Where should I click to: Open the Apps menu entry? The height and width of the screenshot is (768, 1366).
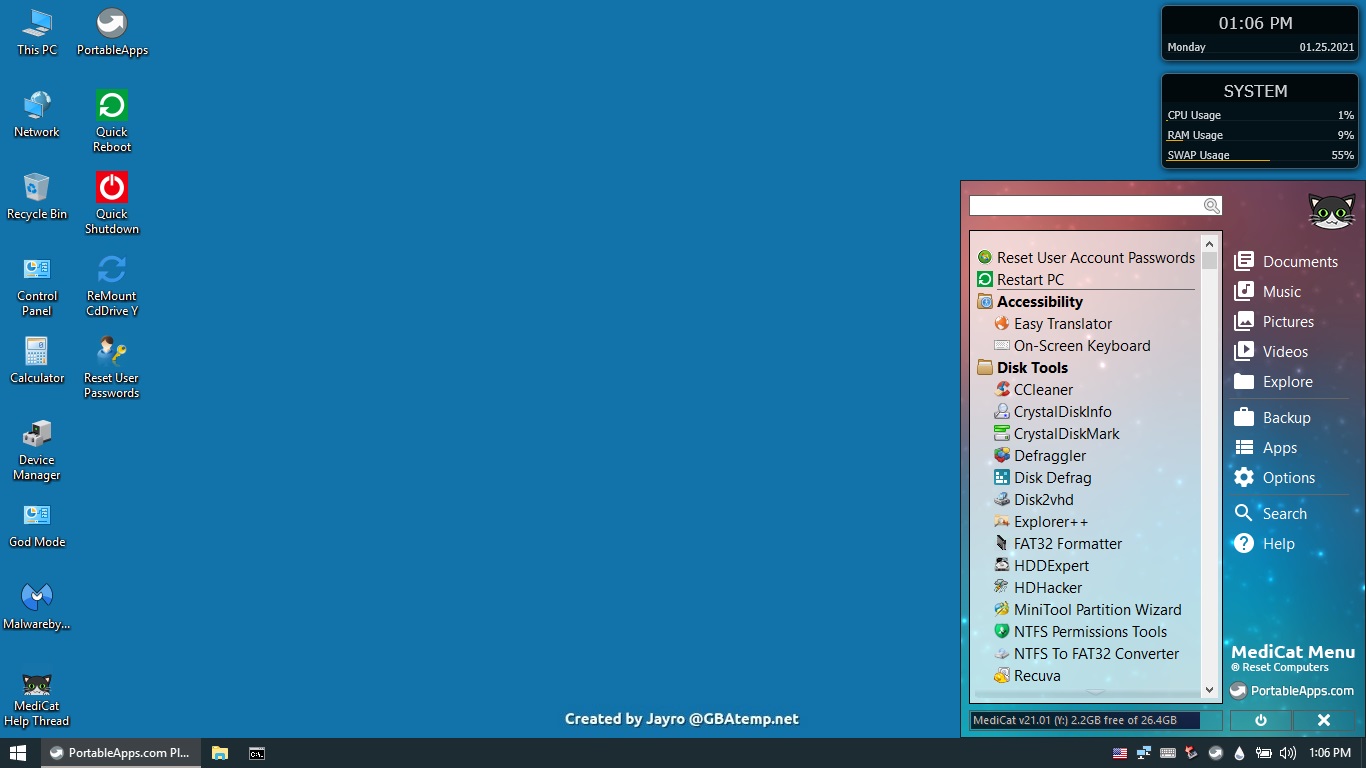(x=1266, y=447)
